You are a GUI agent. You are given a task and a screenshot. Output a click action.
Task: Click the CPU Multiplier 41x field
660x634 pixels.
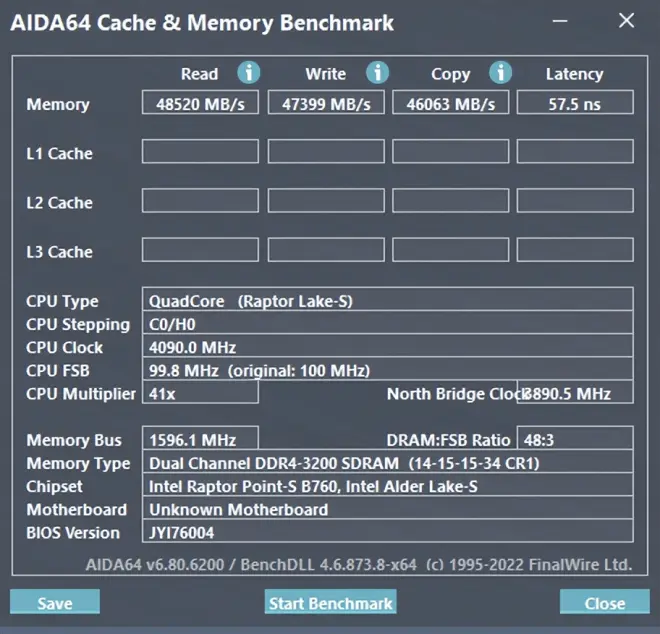200,393
